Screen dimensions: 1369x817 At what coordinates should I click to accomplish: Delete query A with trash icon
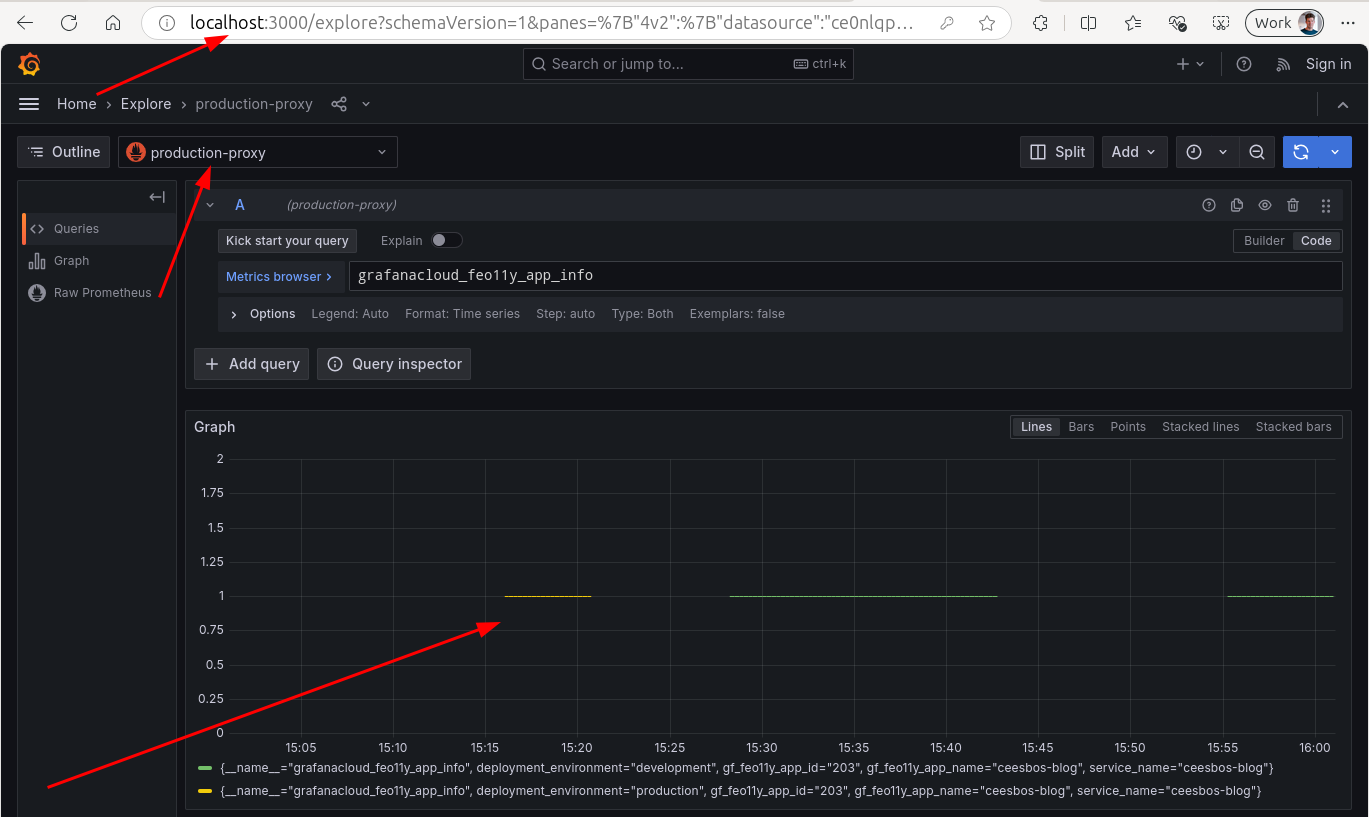[x=1293, y=205]
